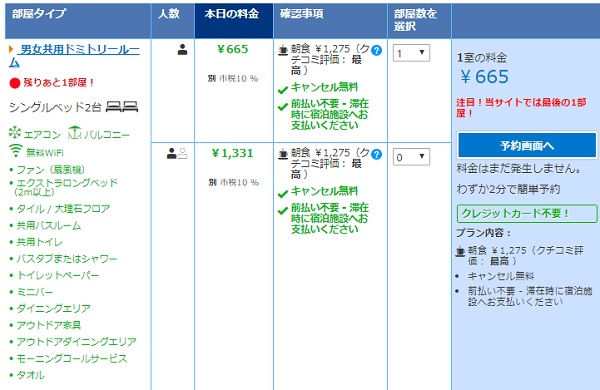
Task: Click バスタブまたはシャワー amenity item
Action: [x=67, y=259]
